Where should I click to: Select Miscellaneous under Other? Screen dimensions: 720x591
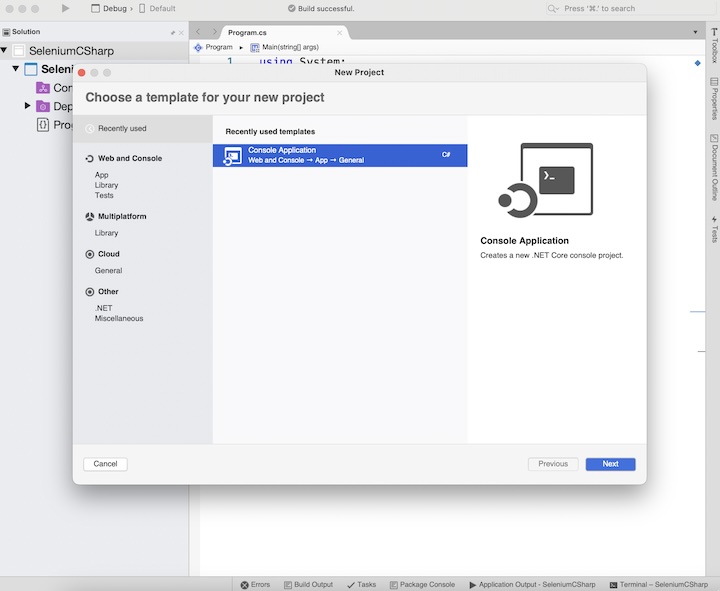(119, 318)
